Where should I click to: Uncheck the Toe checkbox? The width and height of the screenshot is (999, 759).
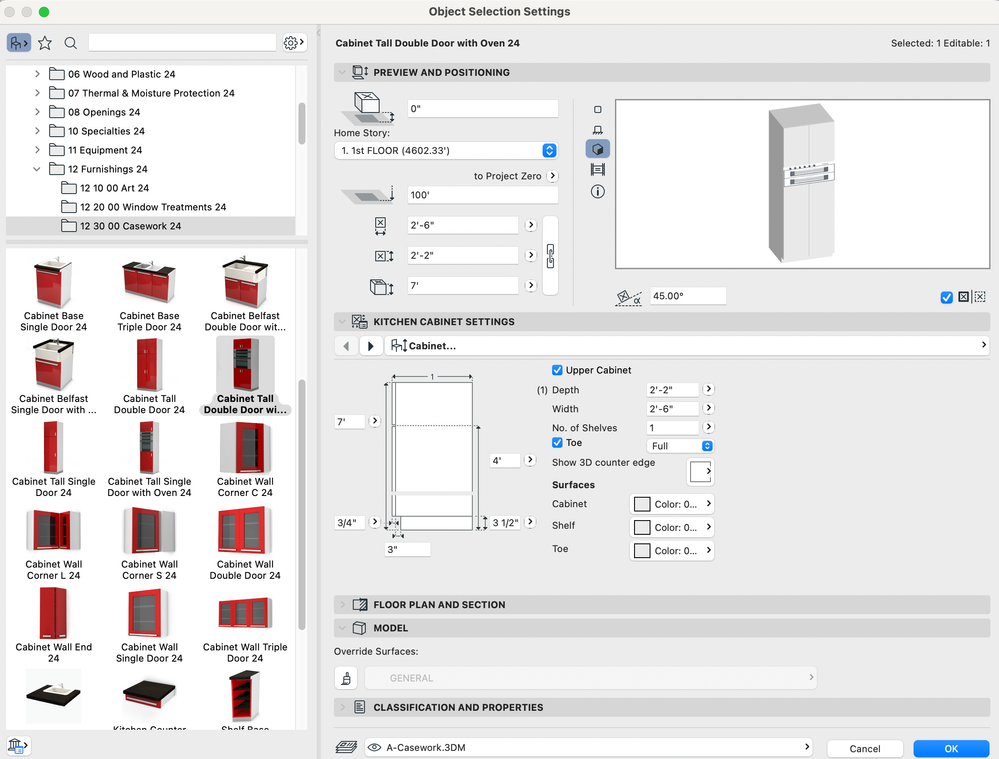click(558, 443)
